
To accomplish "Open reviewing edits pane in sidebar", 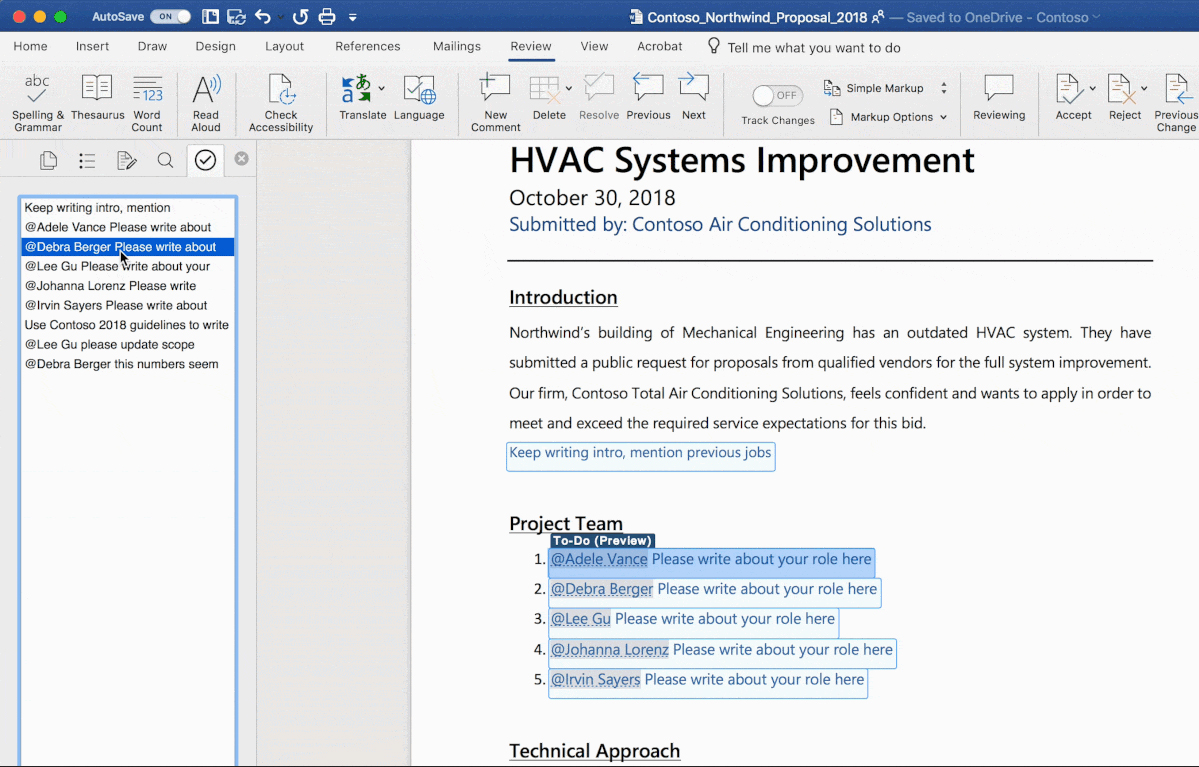I will [126, 160].
